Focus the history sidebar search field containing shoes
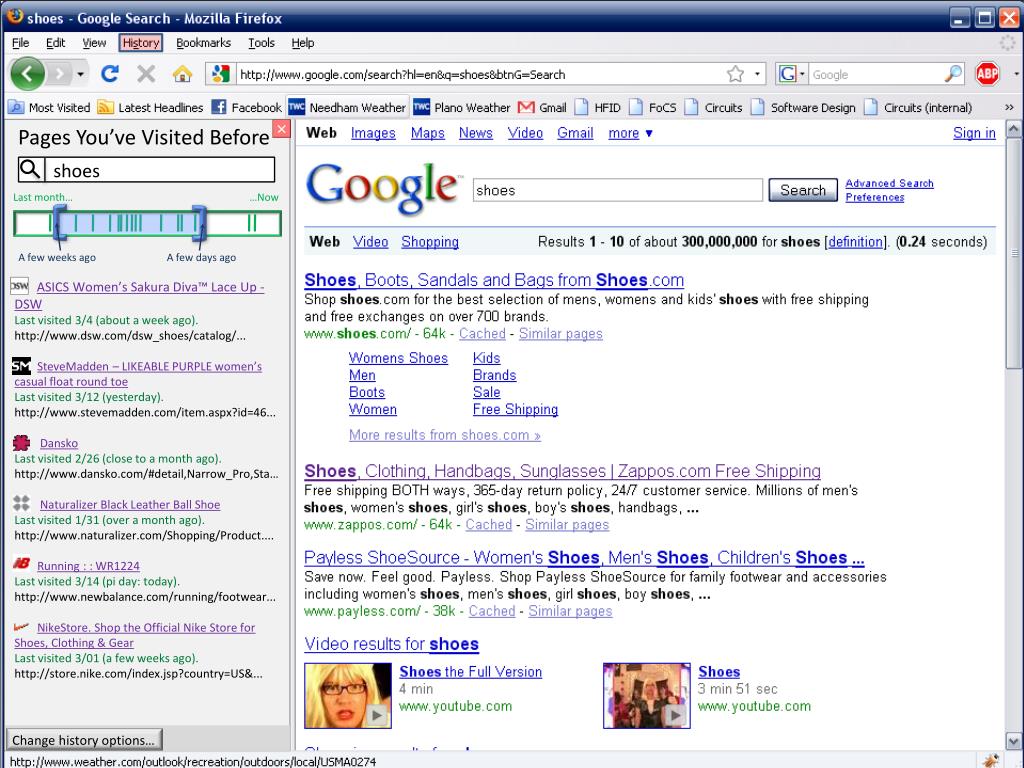This screenshot has width=1024, height=768. [159, 170]
